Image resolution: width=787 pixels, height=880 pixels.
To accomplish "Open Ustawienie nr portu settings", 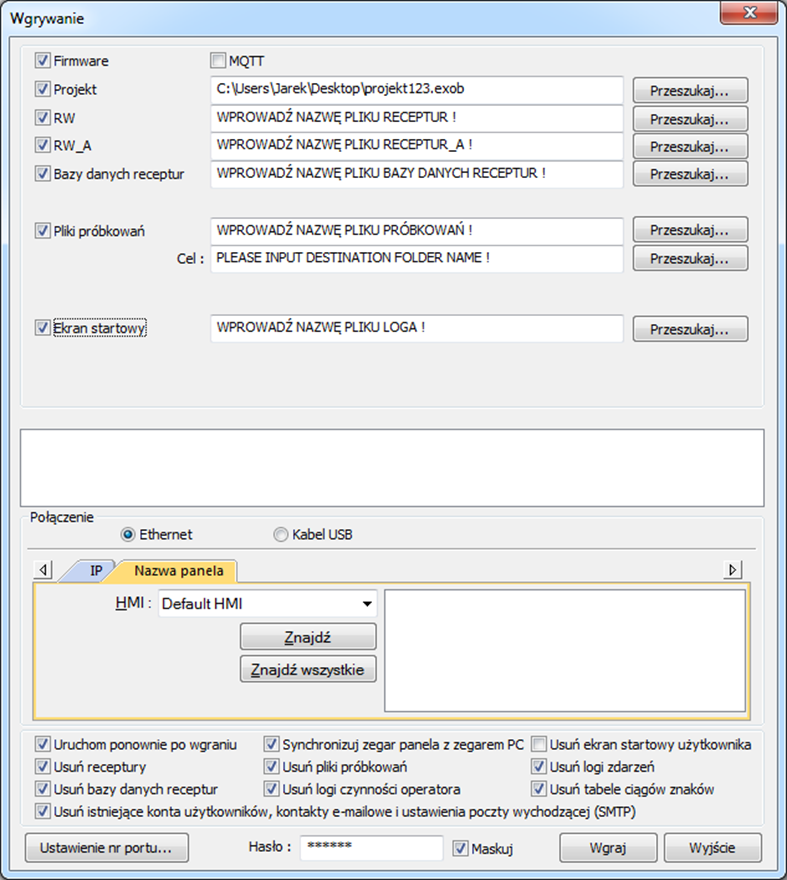I will pos(107,847).
